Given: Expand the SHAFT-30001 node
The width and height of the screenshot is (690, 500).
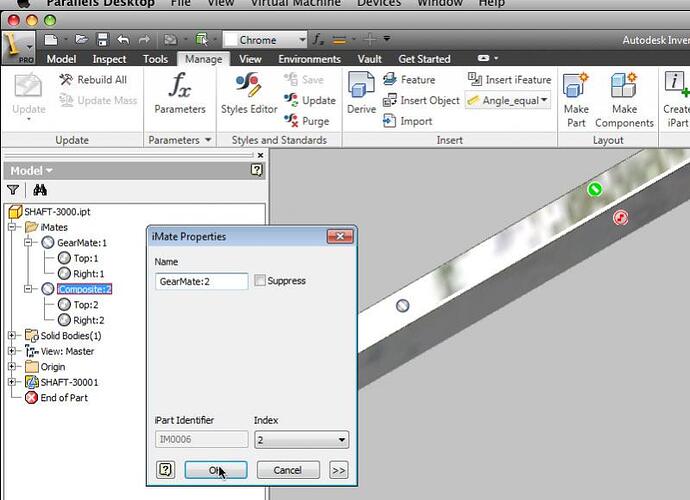Looking at the screenshot, I should coord(12,382).
